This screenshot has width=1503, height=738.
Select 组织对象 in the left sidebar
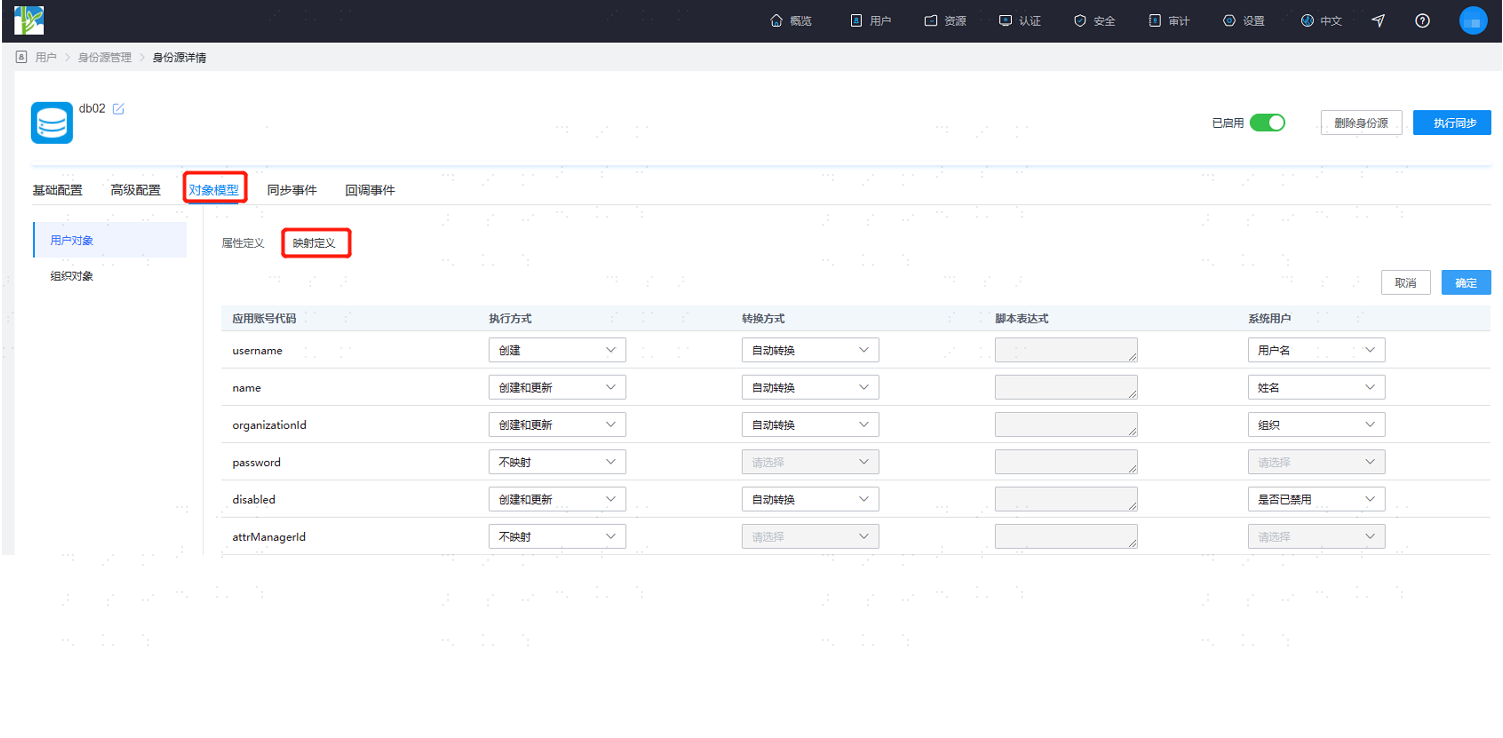click(x=72, y=276)
